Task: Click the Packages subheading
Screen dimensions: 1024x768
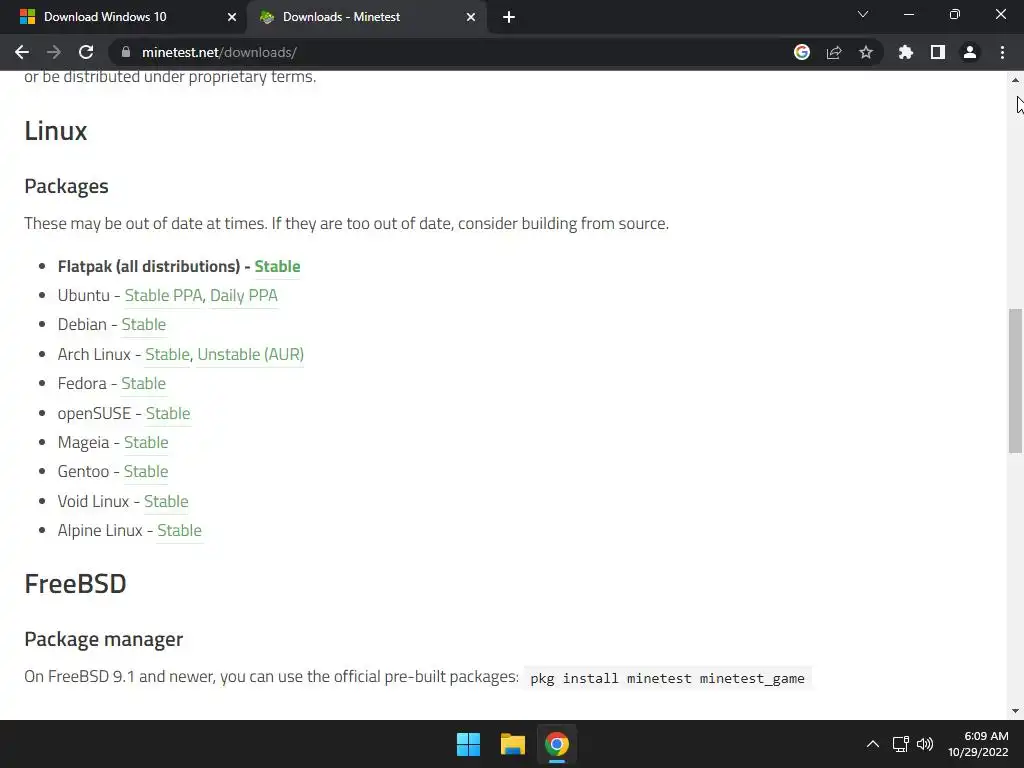Action: pyautogui.click(x=67, y=186)
